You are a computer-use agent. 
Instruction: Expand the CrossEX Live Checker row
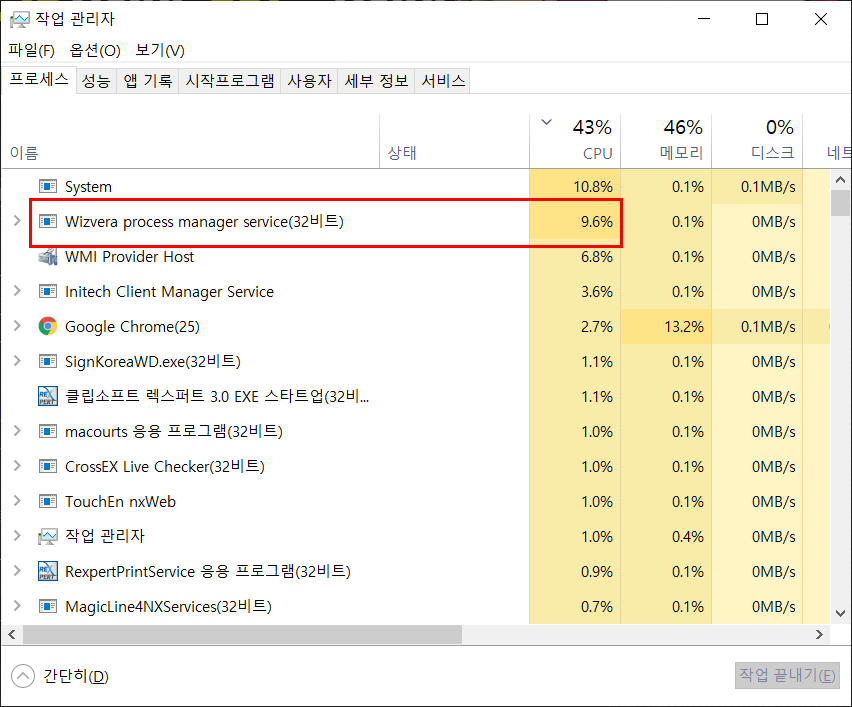point(17,466)
